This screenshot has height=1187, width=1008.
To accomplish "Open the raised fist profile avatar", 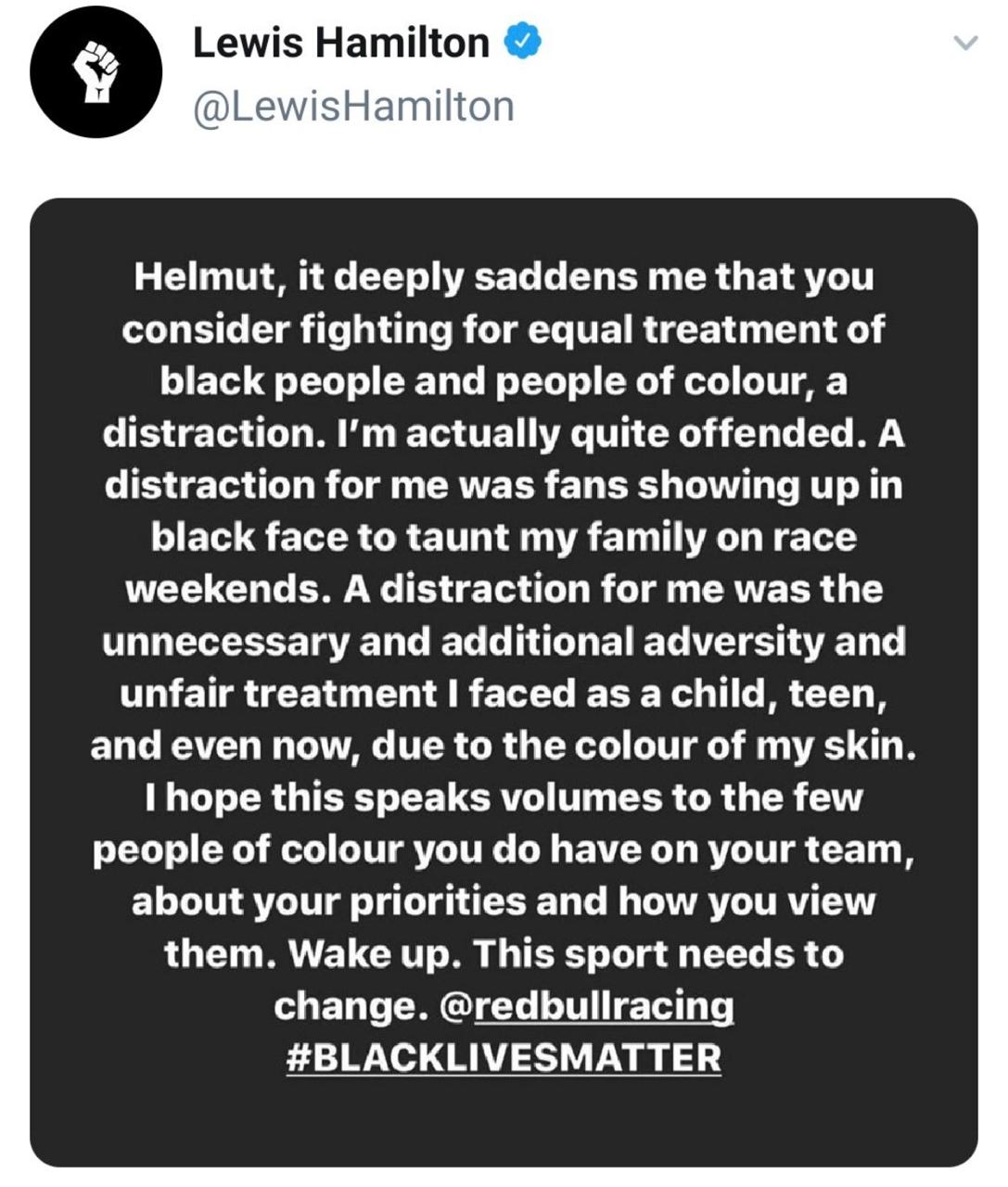I will pos(96,71).
